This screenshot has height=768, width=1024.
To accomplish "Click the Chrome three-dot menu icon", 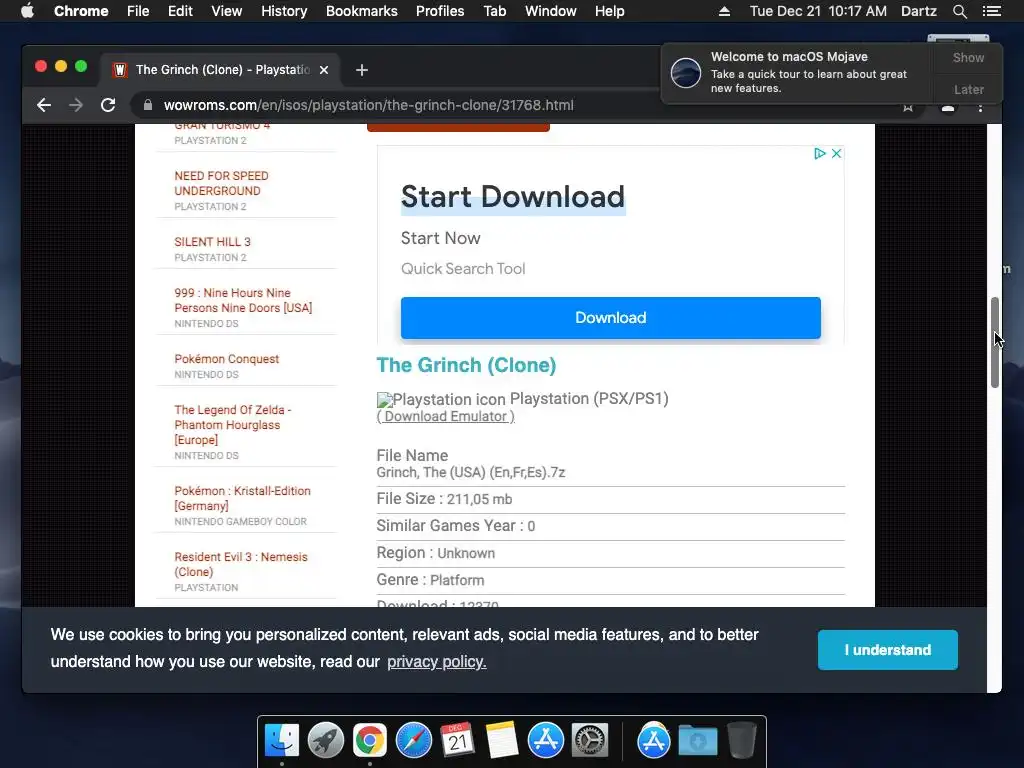I will [x=980, y=108].
